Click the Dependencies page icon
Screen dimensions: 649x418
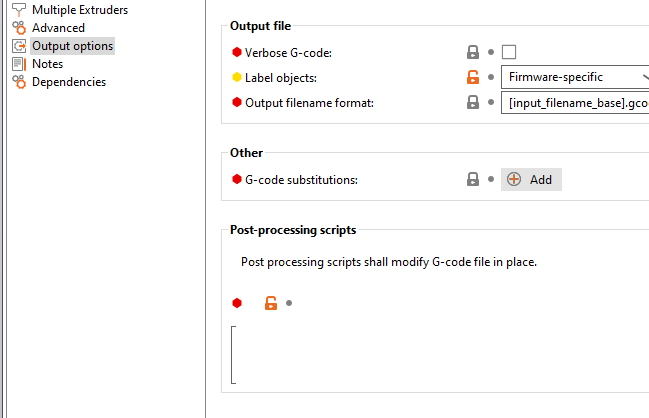pos(19,82)
